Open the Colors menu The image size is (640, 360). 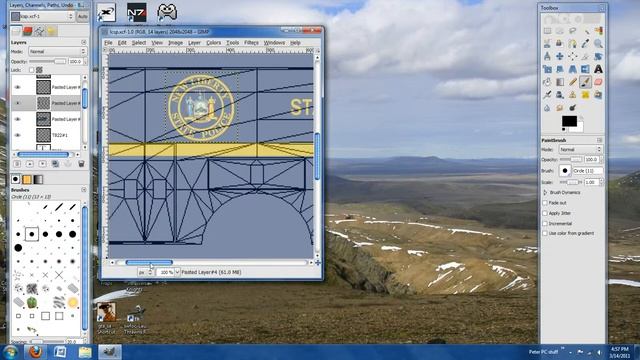pos(213,42)
